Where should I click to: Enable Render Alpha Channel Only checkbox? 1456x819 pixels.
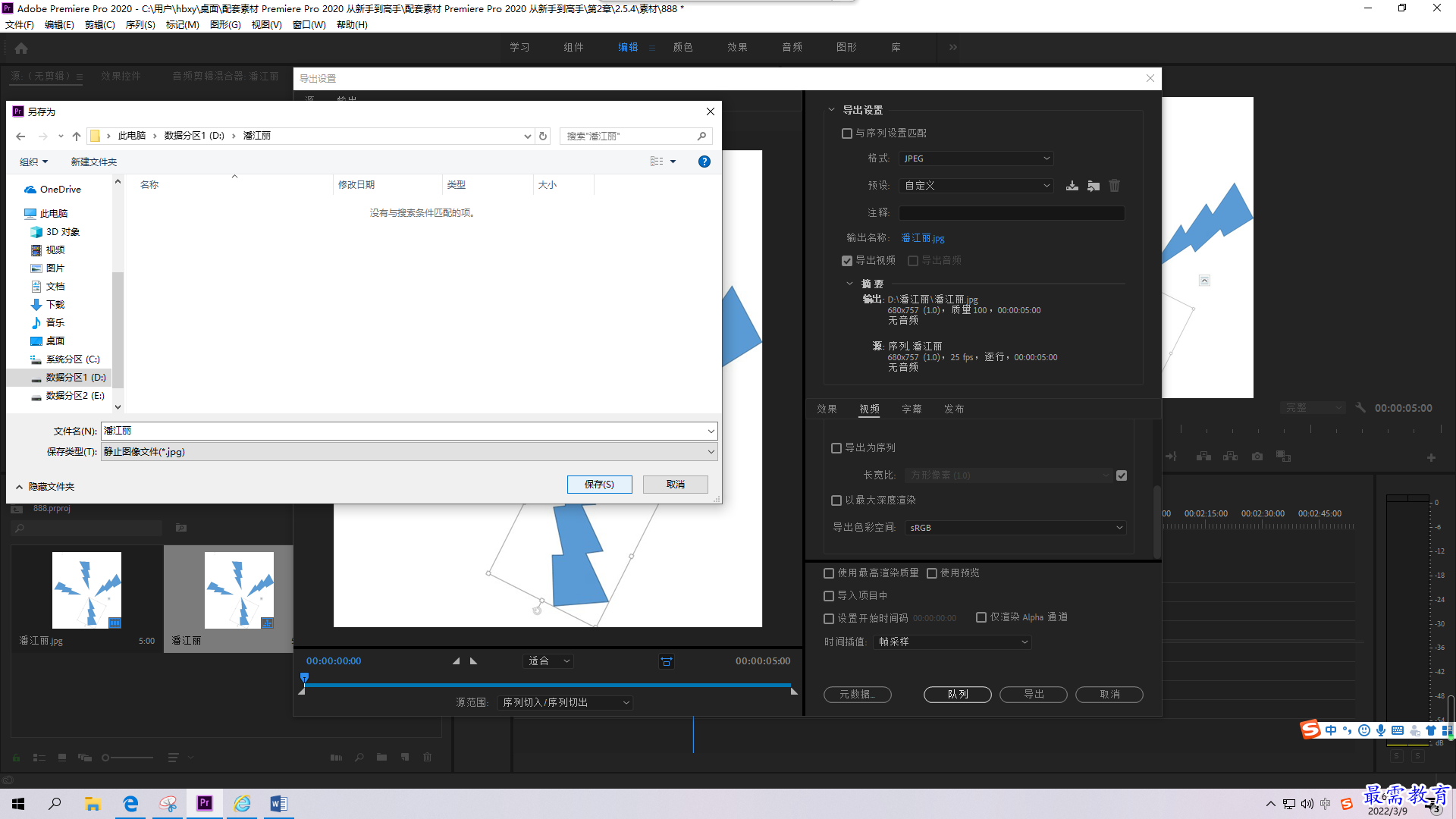pos(981,617)
